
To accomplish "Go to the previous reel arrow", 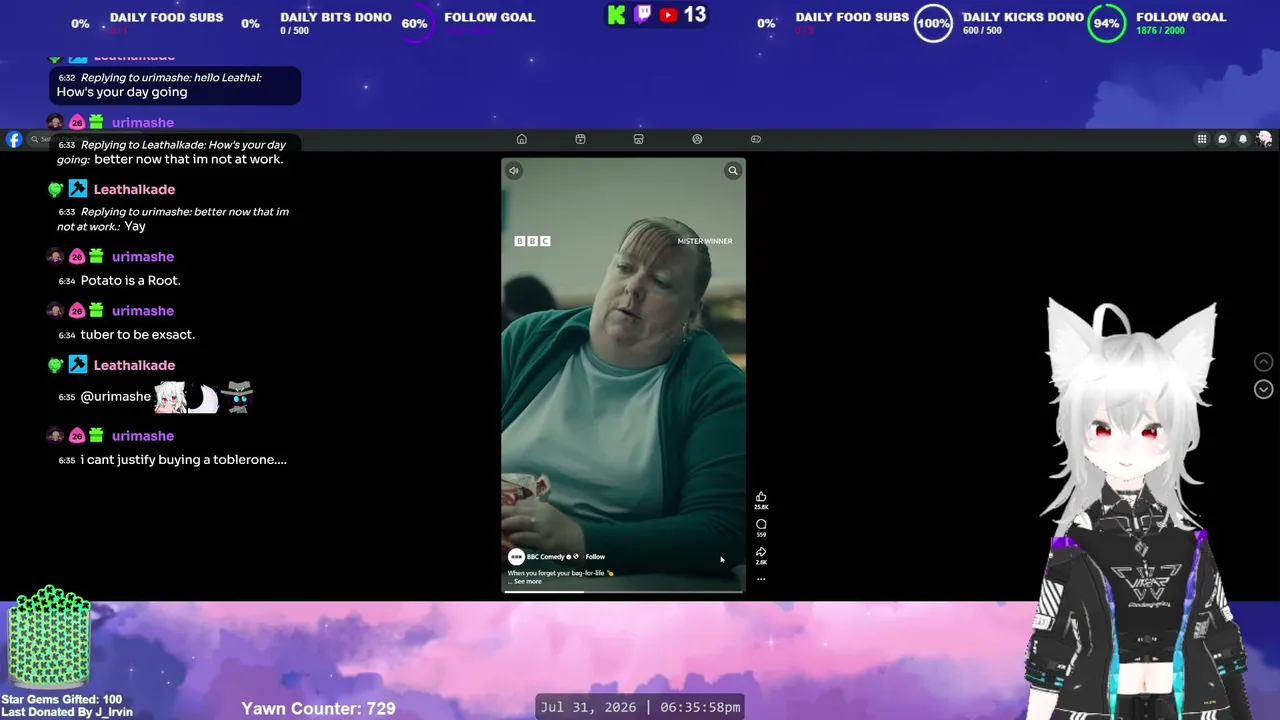I will coord(1264,362).
